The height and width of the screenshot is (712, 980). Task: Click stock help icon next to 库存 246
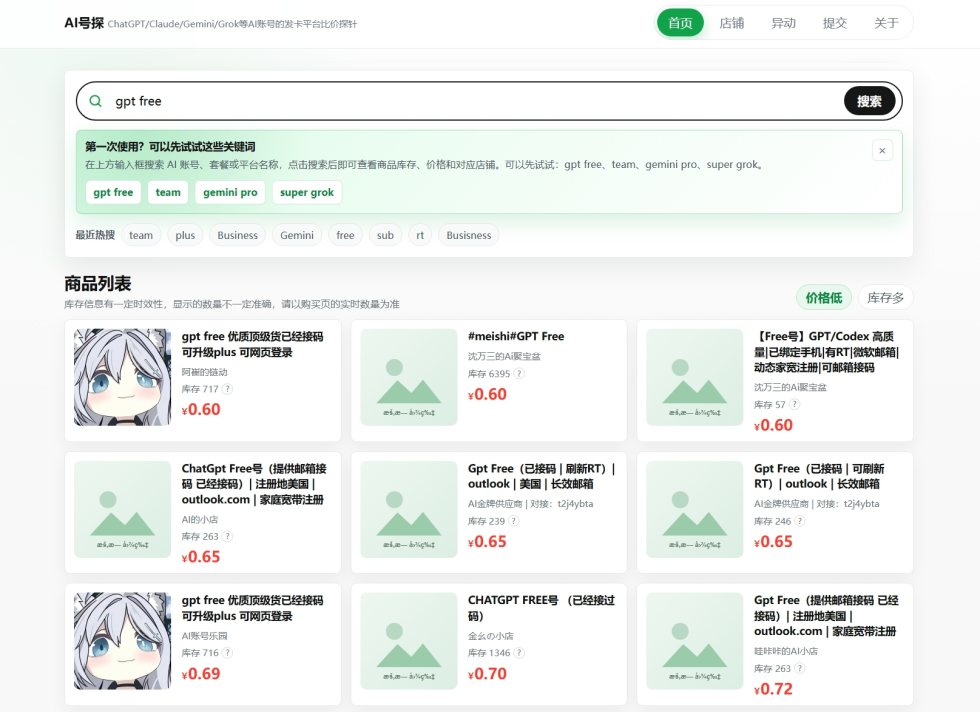click(x=799, y=521)
